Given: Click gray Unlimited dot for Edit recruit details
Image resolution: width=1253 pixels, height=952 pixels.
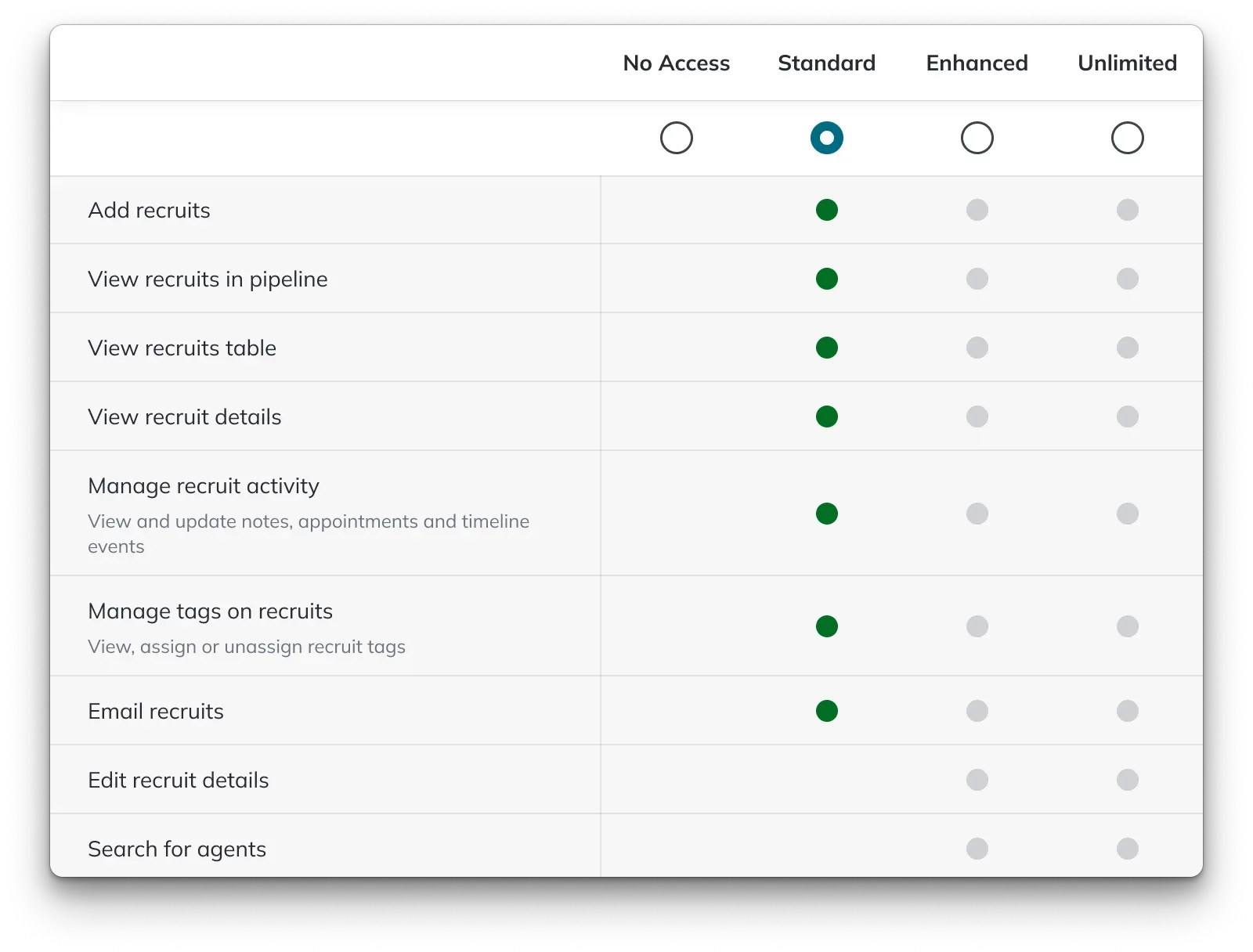Looking at the screenshot, I should pyautogui.click(x=1128, y=780).
